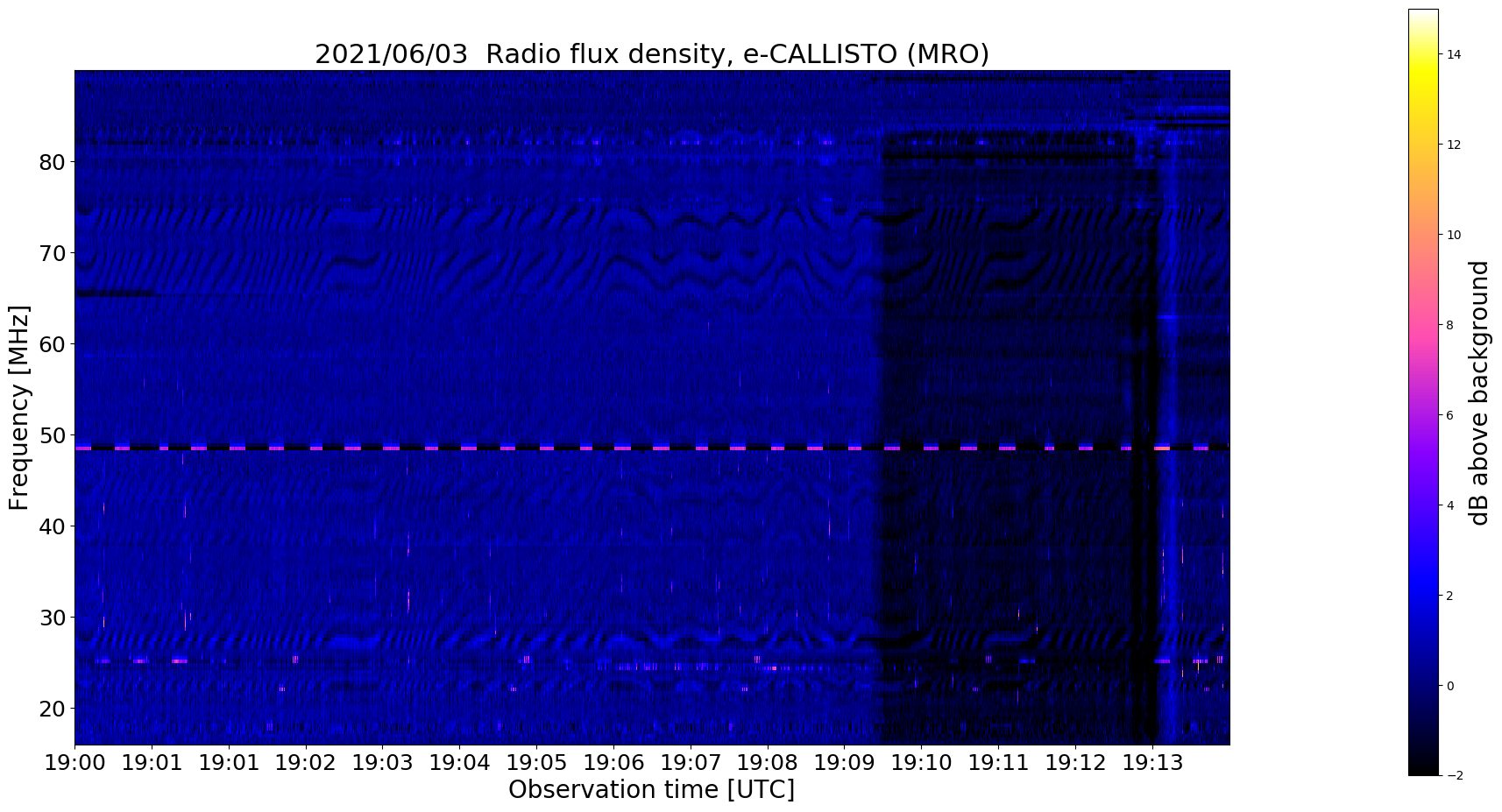Screen dimensions: 1502x812
Task: Pick the 6 value on the colorbar scale
Action: tap(1450, 415)
